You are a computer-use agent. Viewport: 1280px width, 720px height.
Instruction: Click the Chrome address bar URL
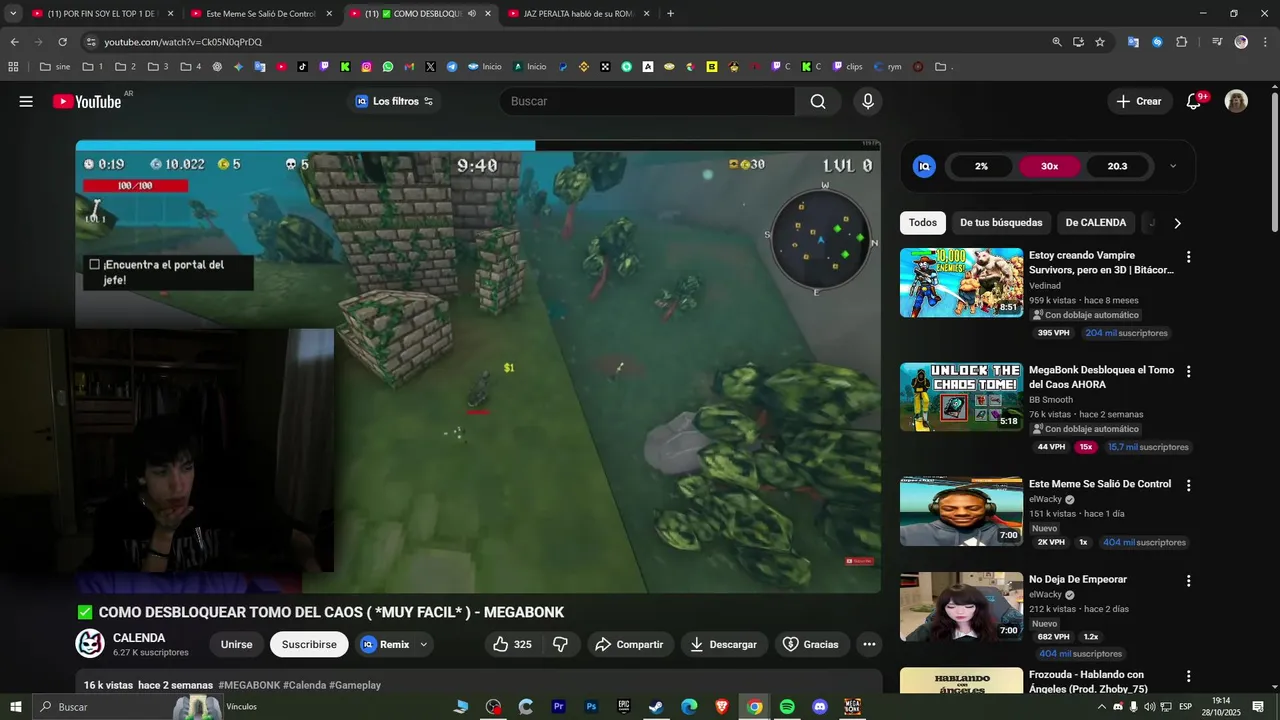[x=183, y=42]
